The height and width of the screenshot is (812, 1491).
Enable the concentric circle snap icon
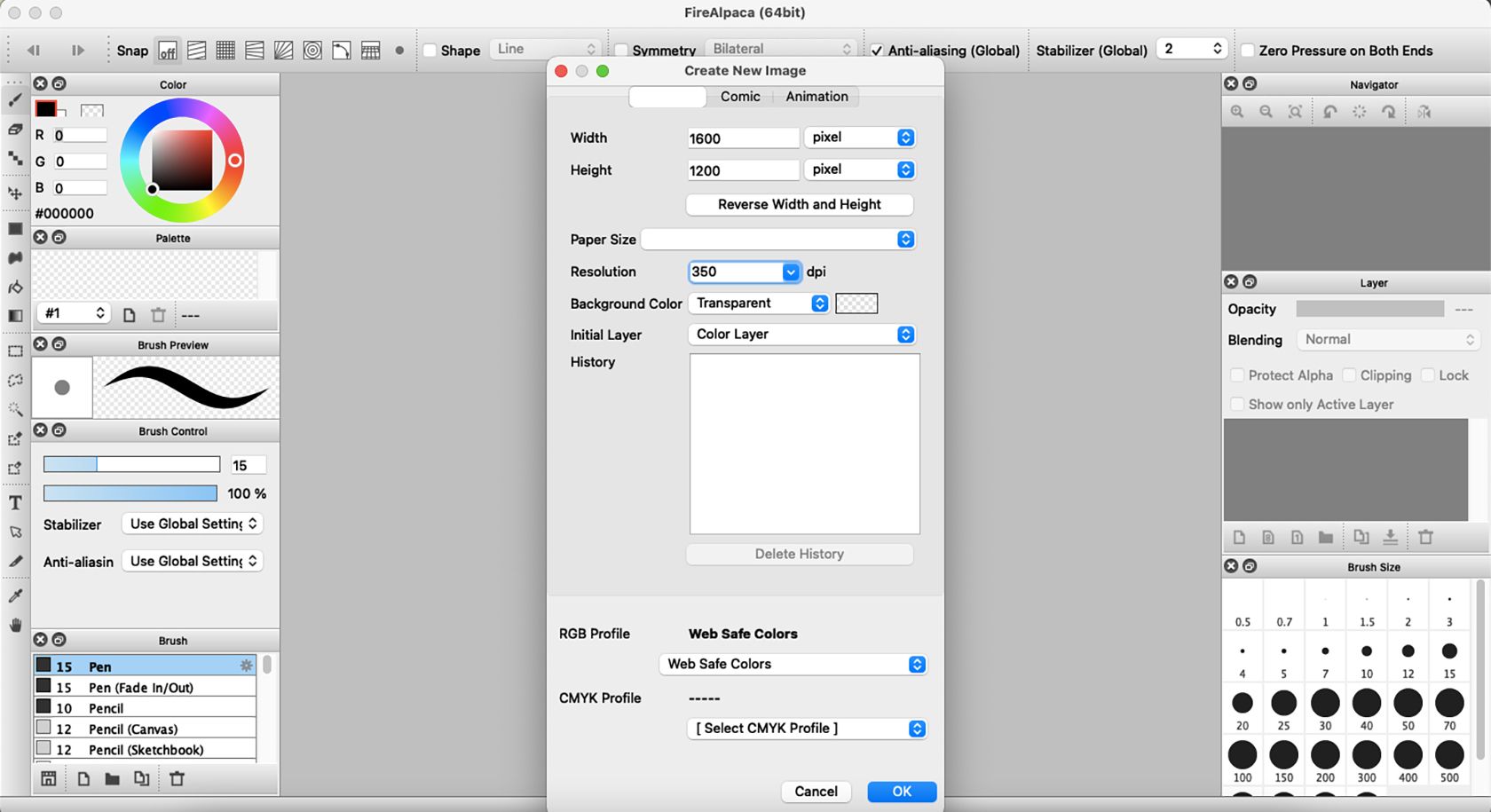312,51
